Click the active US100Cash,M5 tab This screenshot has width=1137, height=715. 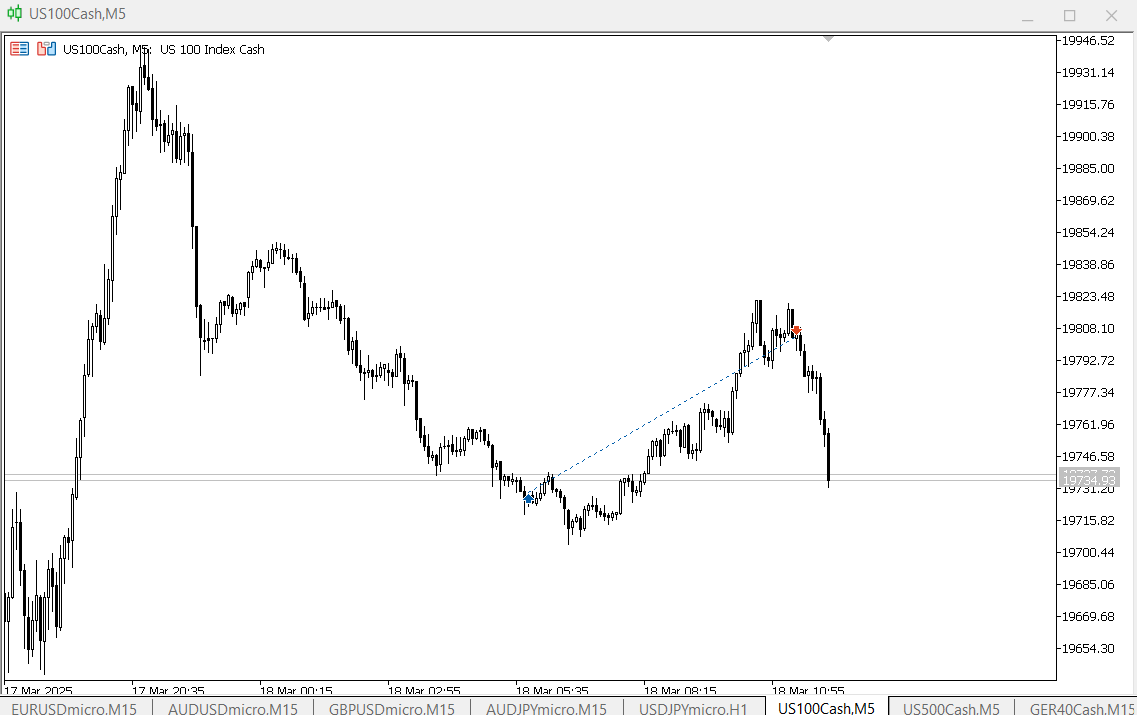[828, 708]
